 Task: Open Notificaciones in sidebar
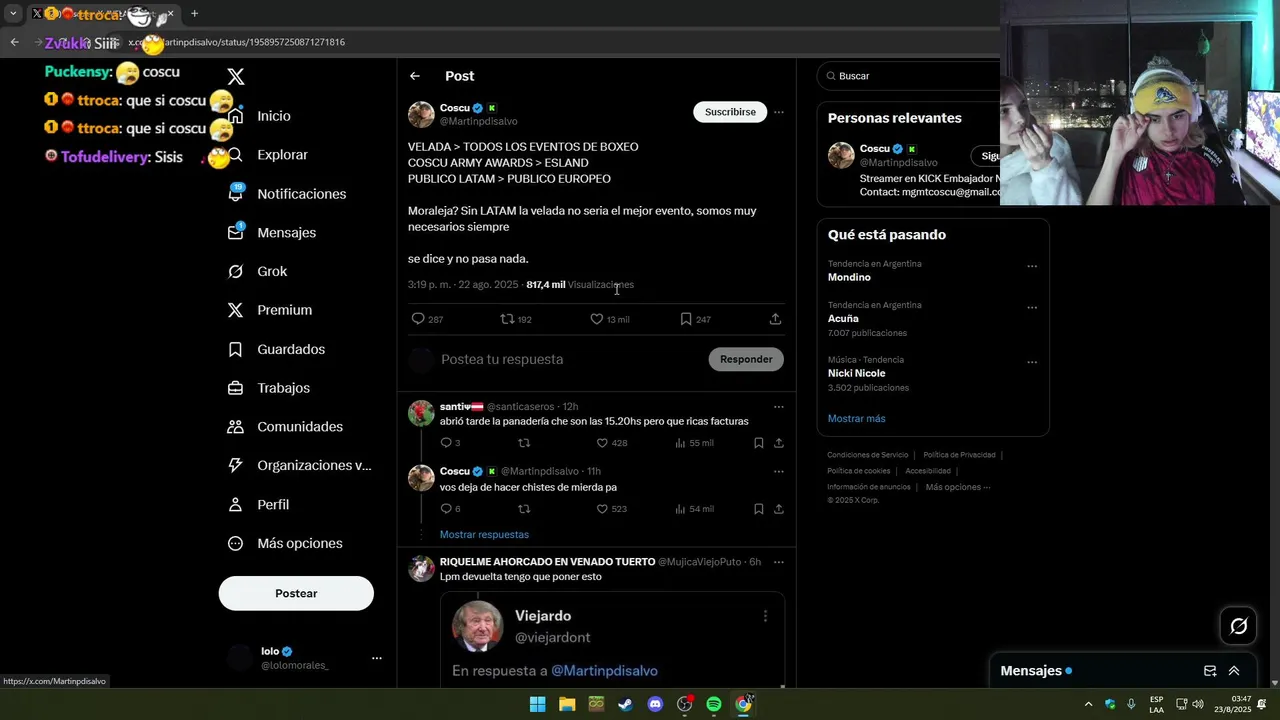pyautogui.click(x=301, y=194)
